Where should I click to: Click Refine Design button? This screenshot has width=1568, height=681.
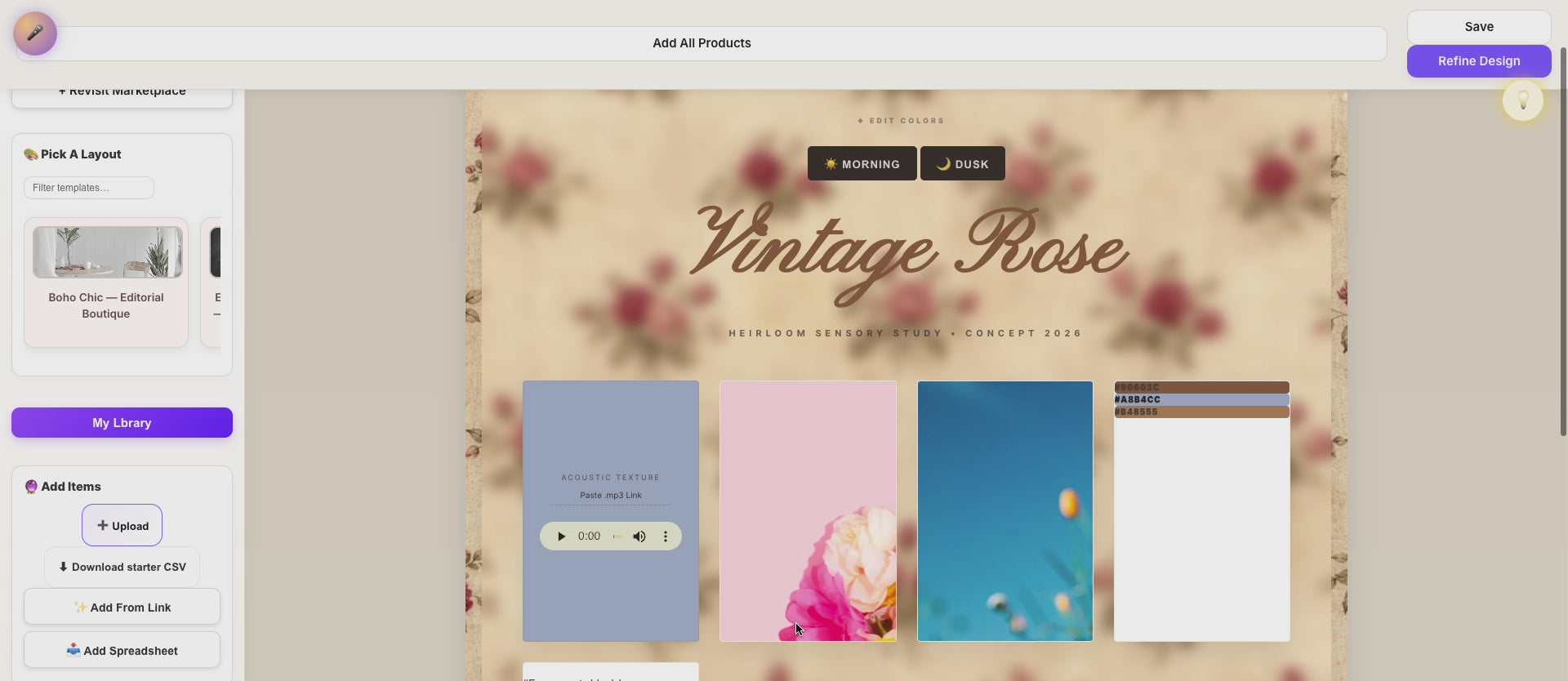[1479, 61]
